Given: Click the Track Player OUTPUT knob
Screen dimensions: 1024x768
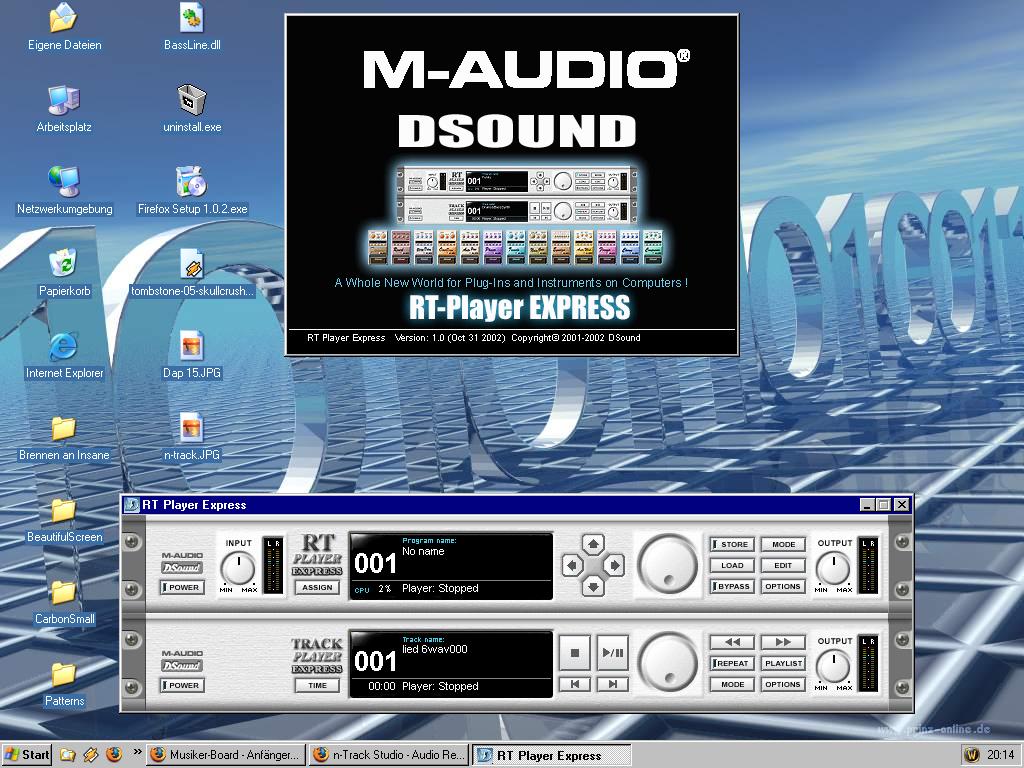Looking at the screenshot, I should click(x=834, y=667).
